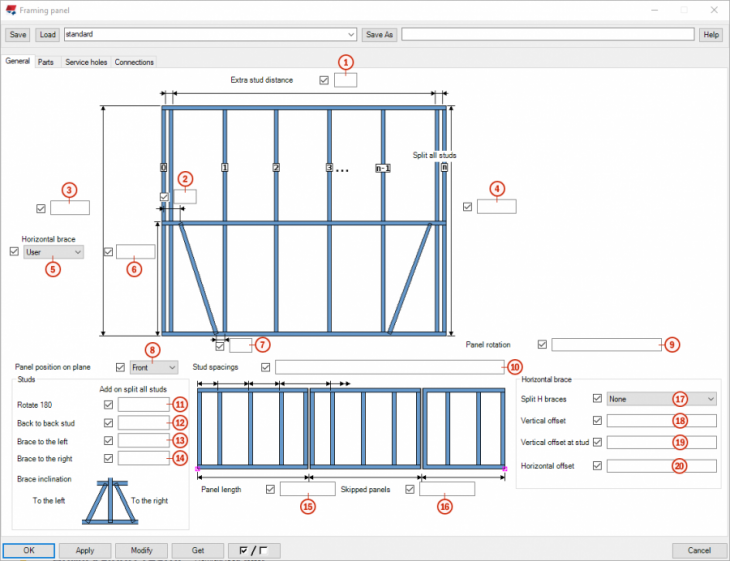Click the Stud spacings input field
Viewport: 730px width, 561px height.
point(389,367)
